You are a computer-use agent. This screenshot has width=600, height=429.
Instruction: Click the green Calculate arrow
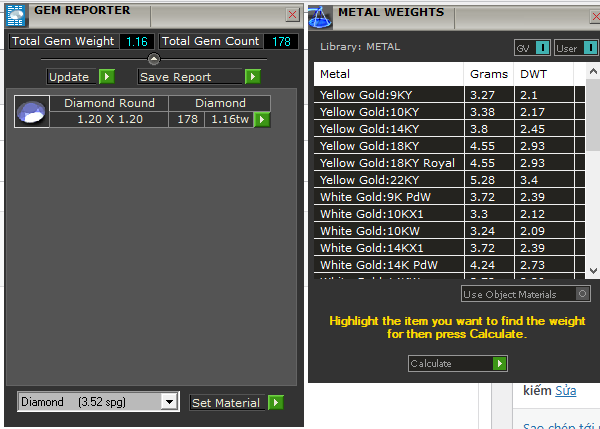click(499, 364)
